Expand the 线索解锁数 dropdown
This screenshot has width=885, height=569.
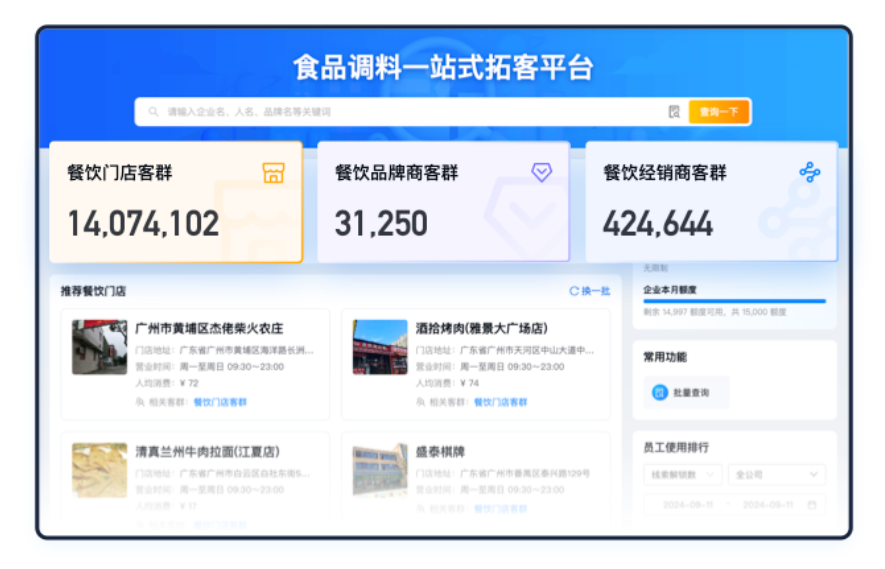pyautogui.click(x=682, y=474)
